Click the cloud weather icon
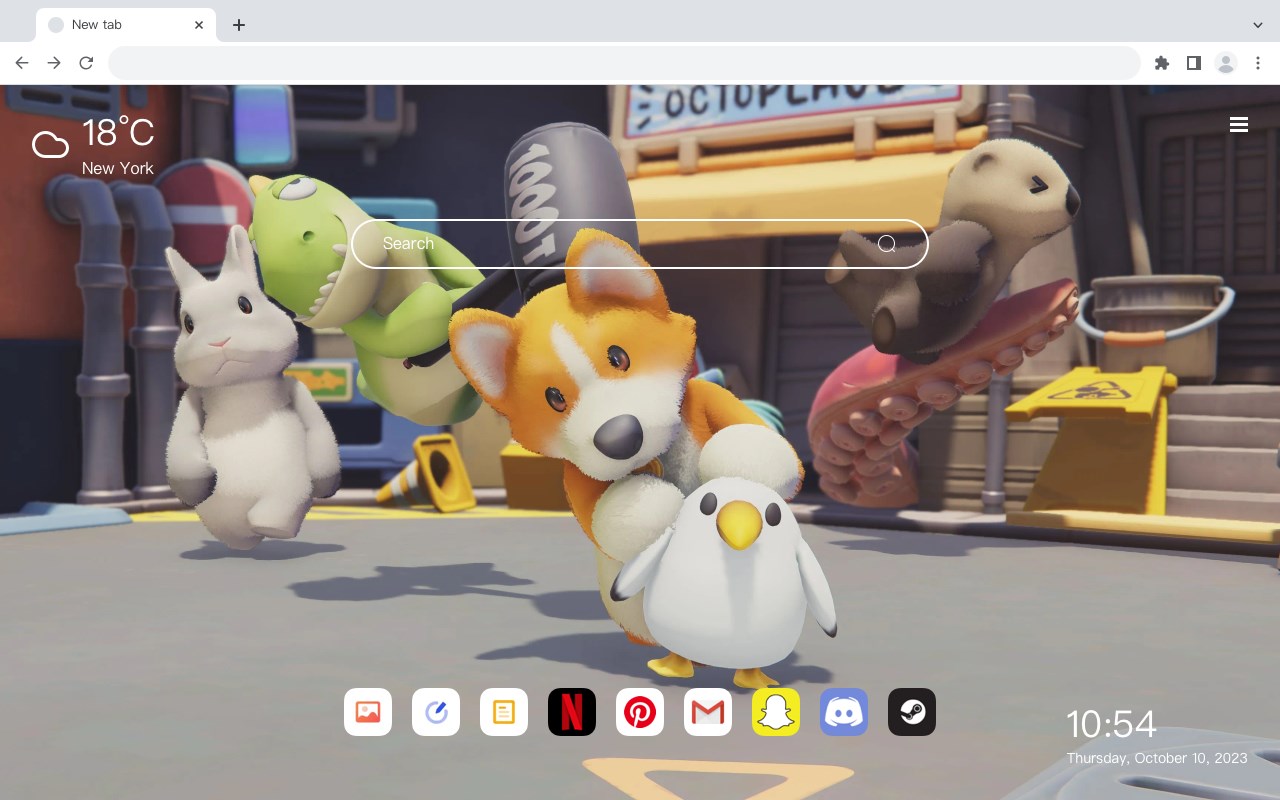The width and height of the screenshot is (1280, 800). point(50,145)
